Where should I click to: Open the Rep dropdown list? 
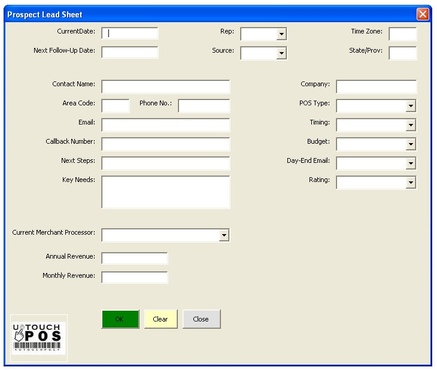point(281,34)
